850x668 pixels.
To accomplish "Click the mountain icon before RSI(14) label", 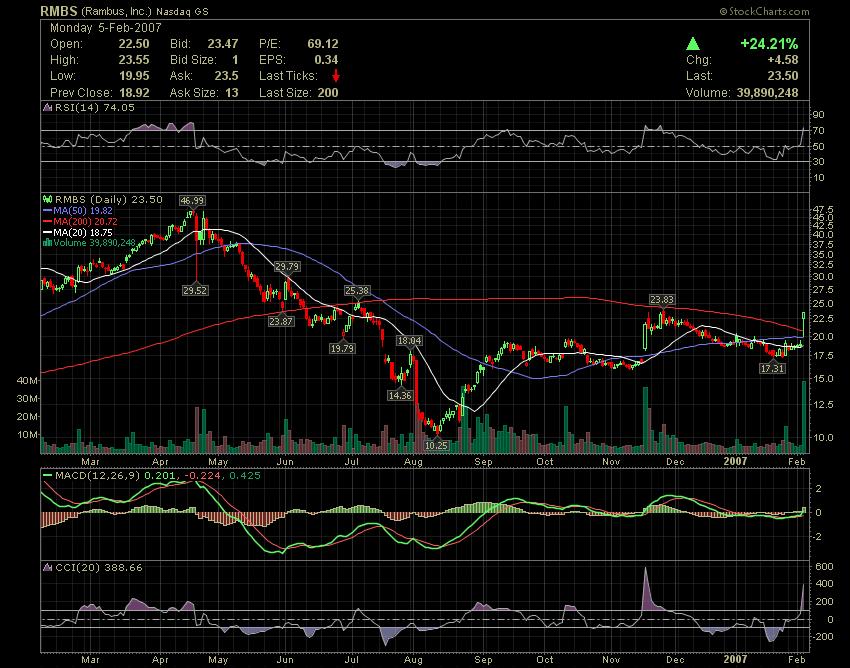I will pos(48,107).
